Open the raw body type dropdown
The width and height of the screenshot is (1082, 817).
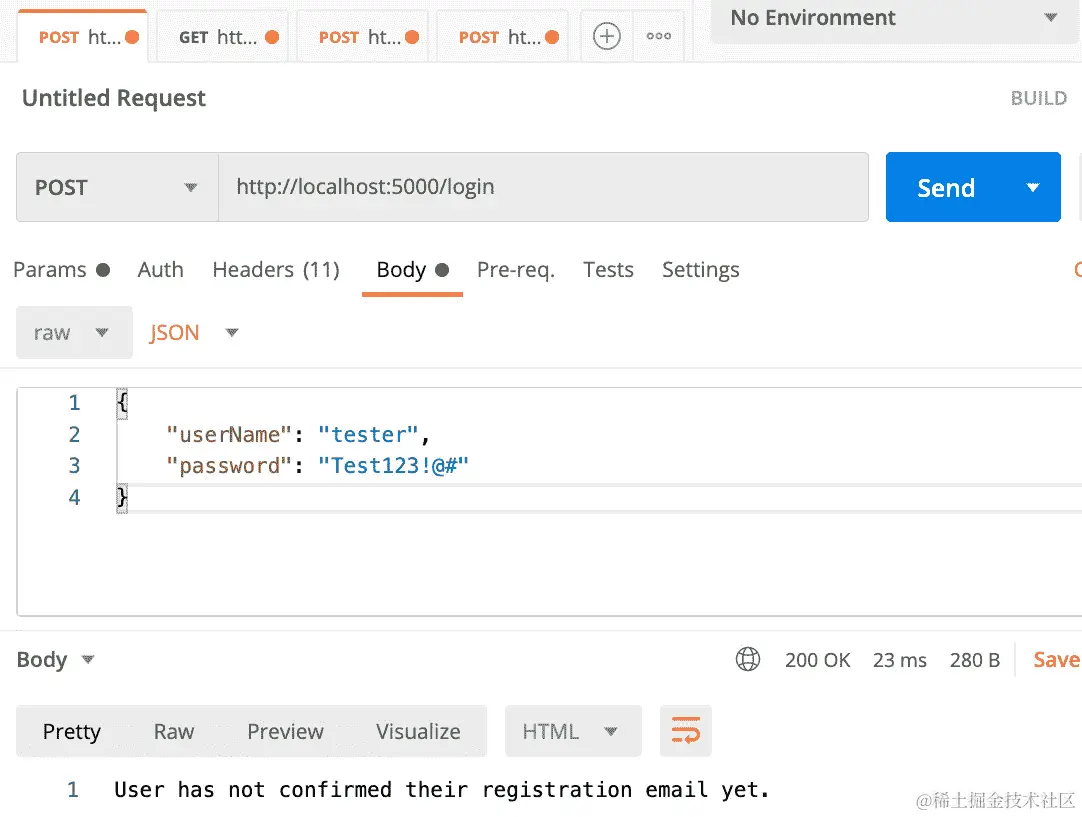tap(74, 333)
